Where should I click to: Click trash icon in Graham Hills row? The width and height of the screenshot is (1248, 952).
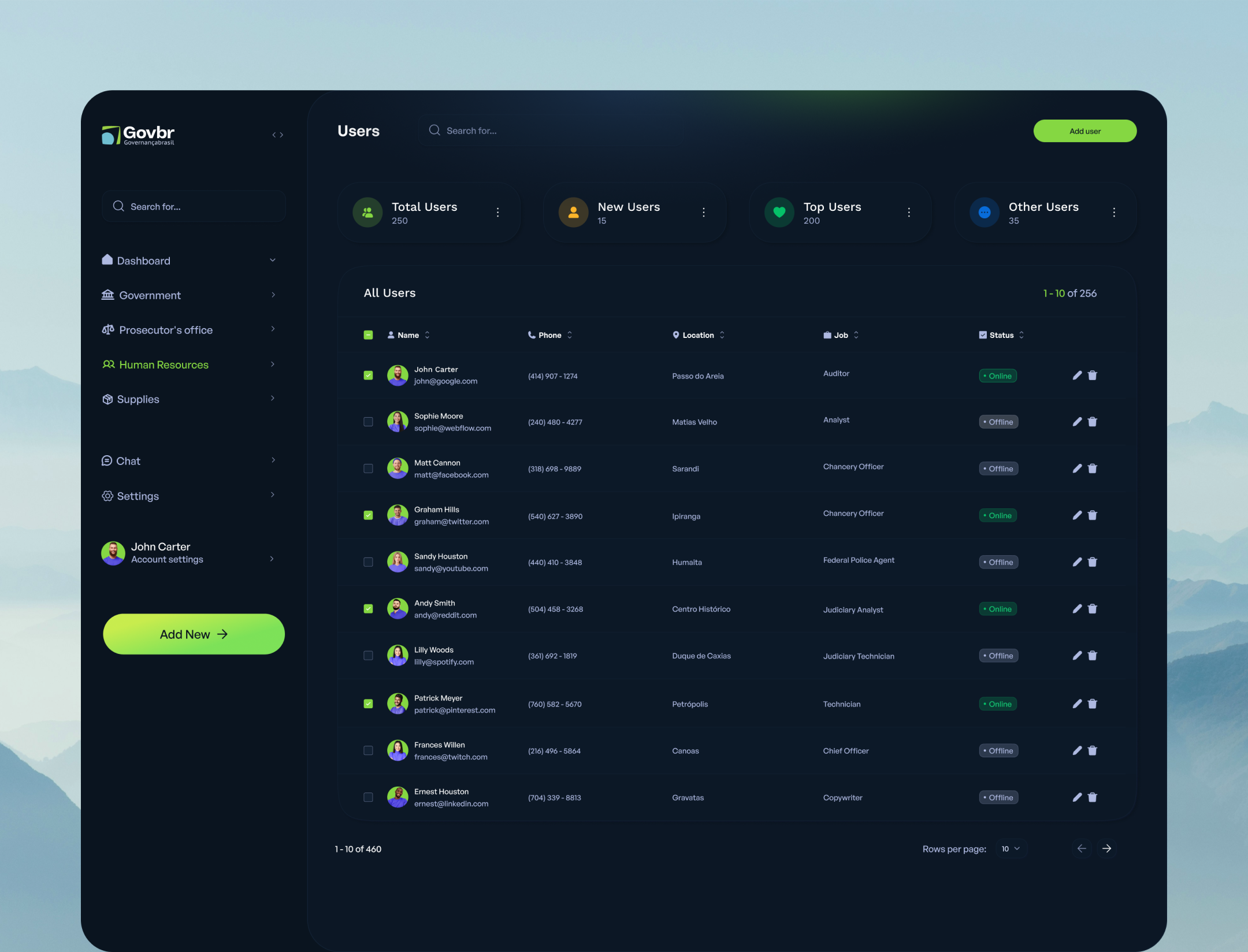1092,515
